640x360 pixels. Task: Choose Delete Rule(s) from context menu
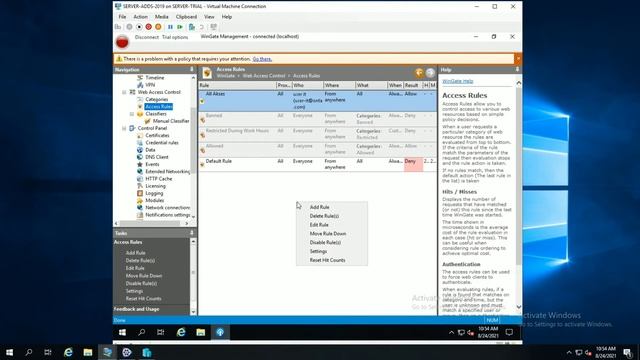point(324,216)
